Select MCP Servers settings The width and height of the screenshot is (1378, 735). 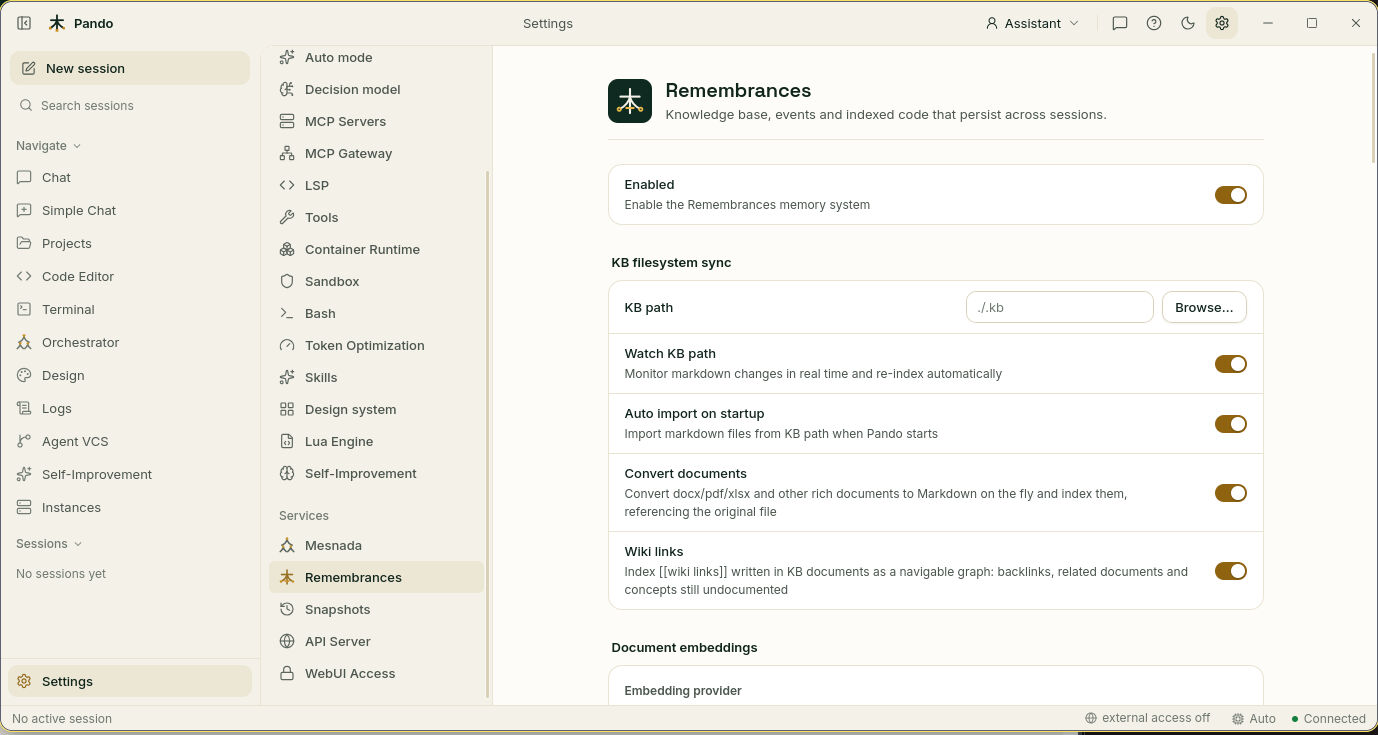click(376, 121)
